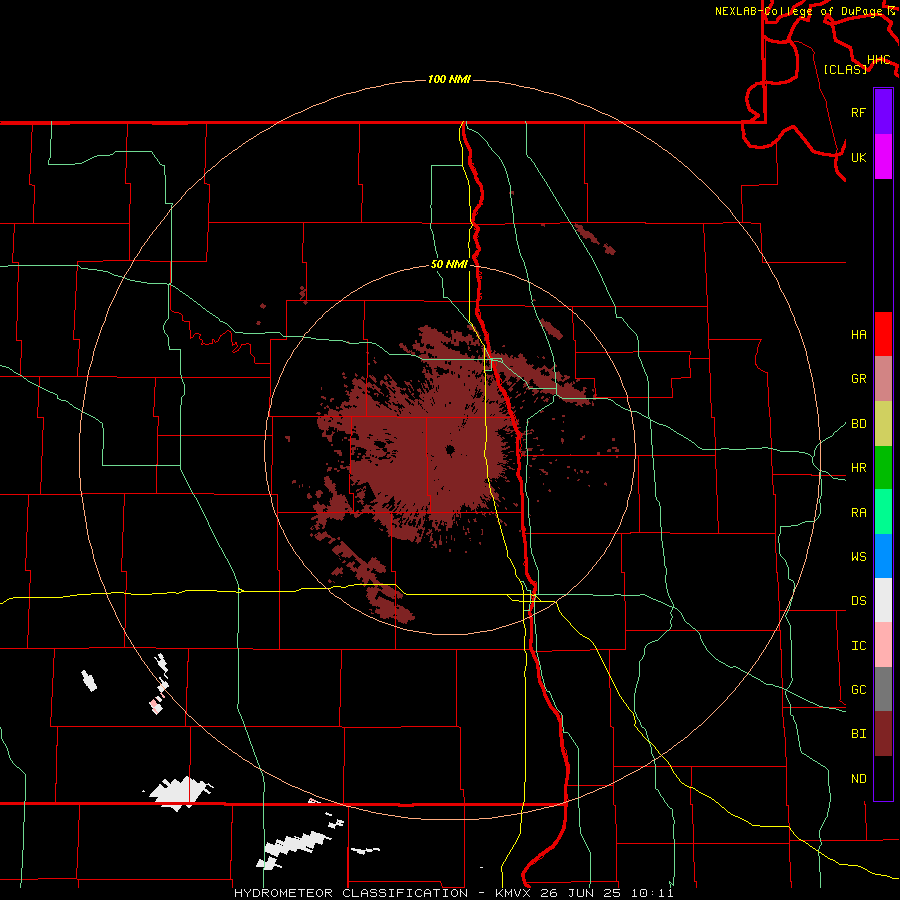900x900 pixels.
Task: Click the HA red legend swatch
Action: click(x=883, y=334)
